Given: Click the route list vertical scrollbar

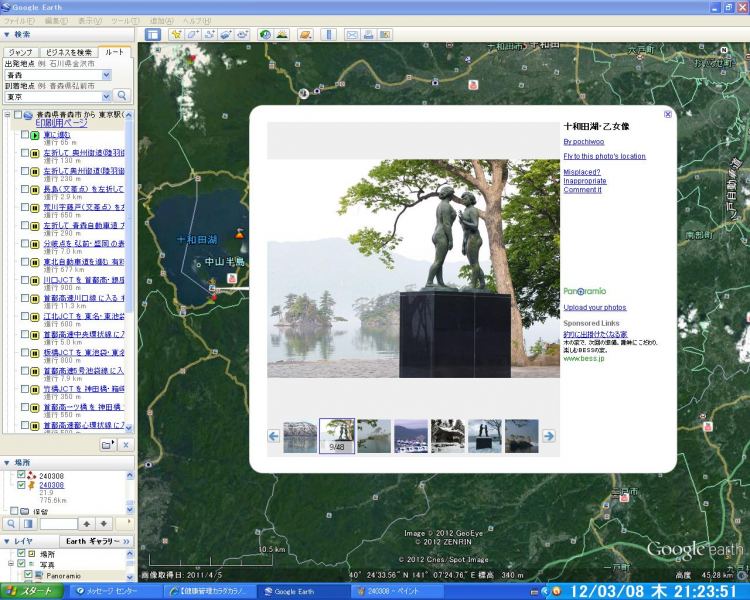Looking at the screenshot, I should coord(129,272).
